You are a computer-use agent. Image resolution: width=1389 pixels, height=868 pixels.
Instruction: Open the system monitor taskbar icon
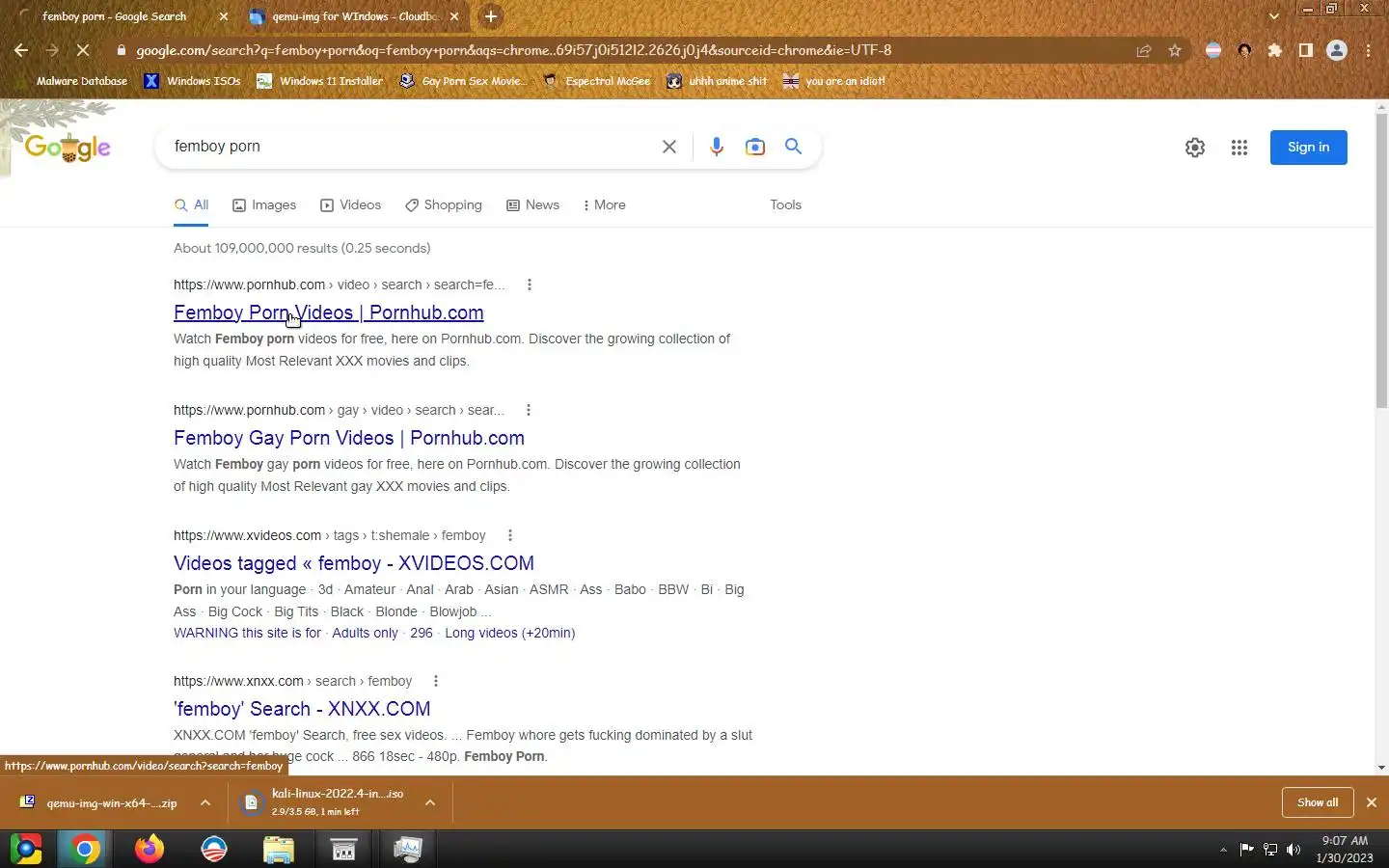408,849
